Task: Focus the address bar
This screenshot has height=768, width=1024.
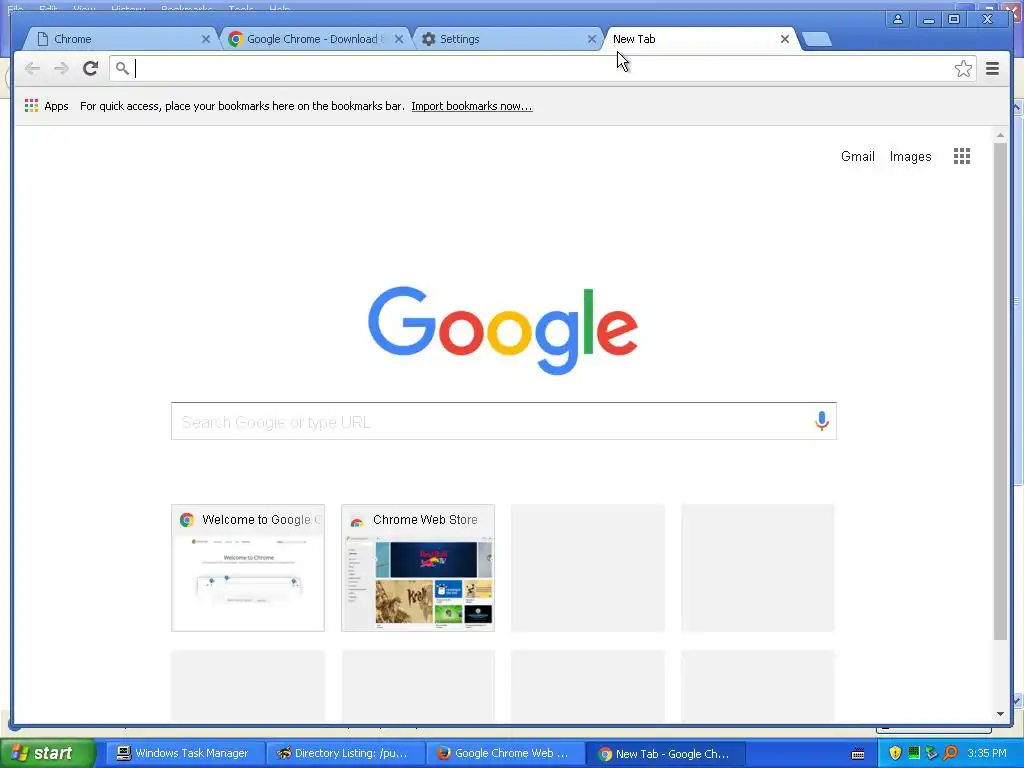Action: 542,69
